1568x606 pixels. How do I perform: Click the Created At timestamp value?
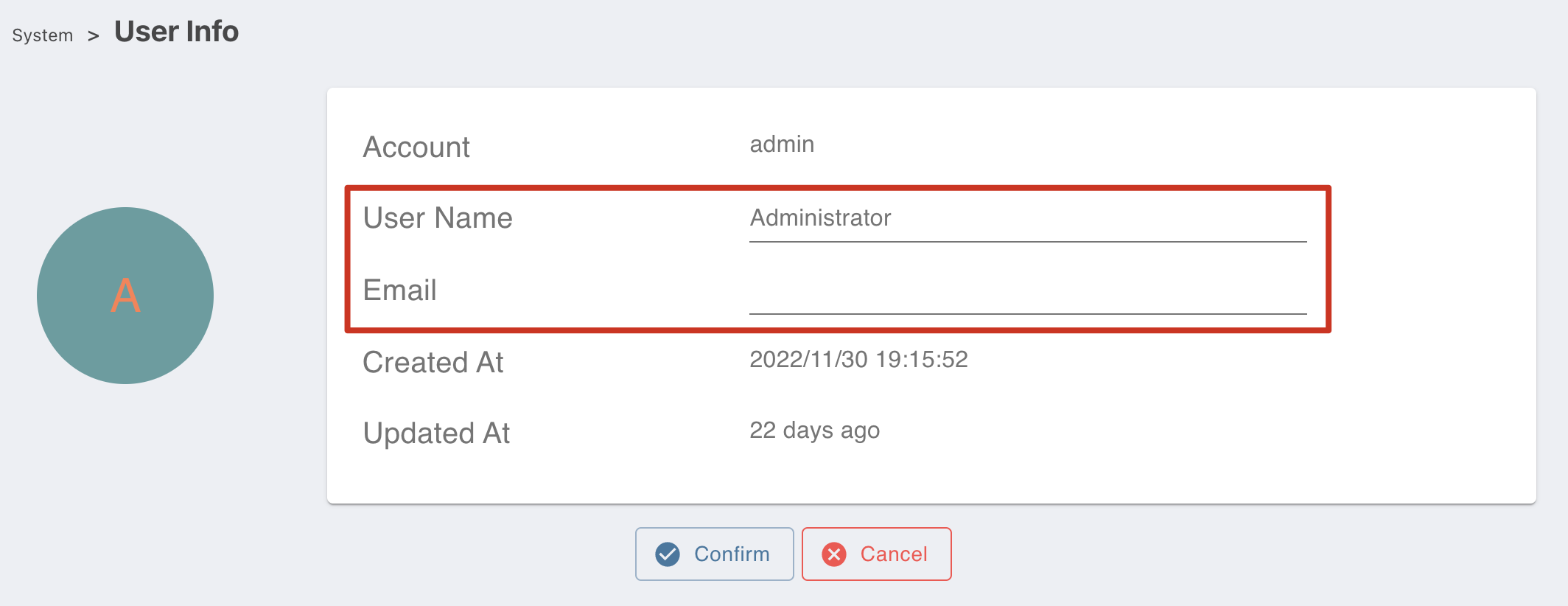858,359
